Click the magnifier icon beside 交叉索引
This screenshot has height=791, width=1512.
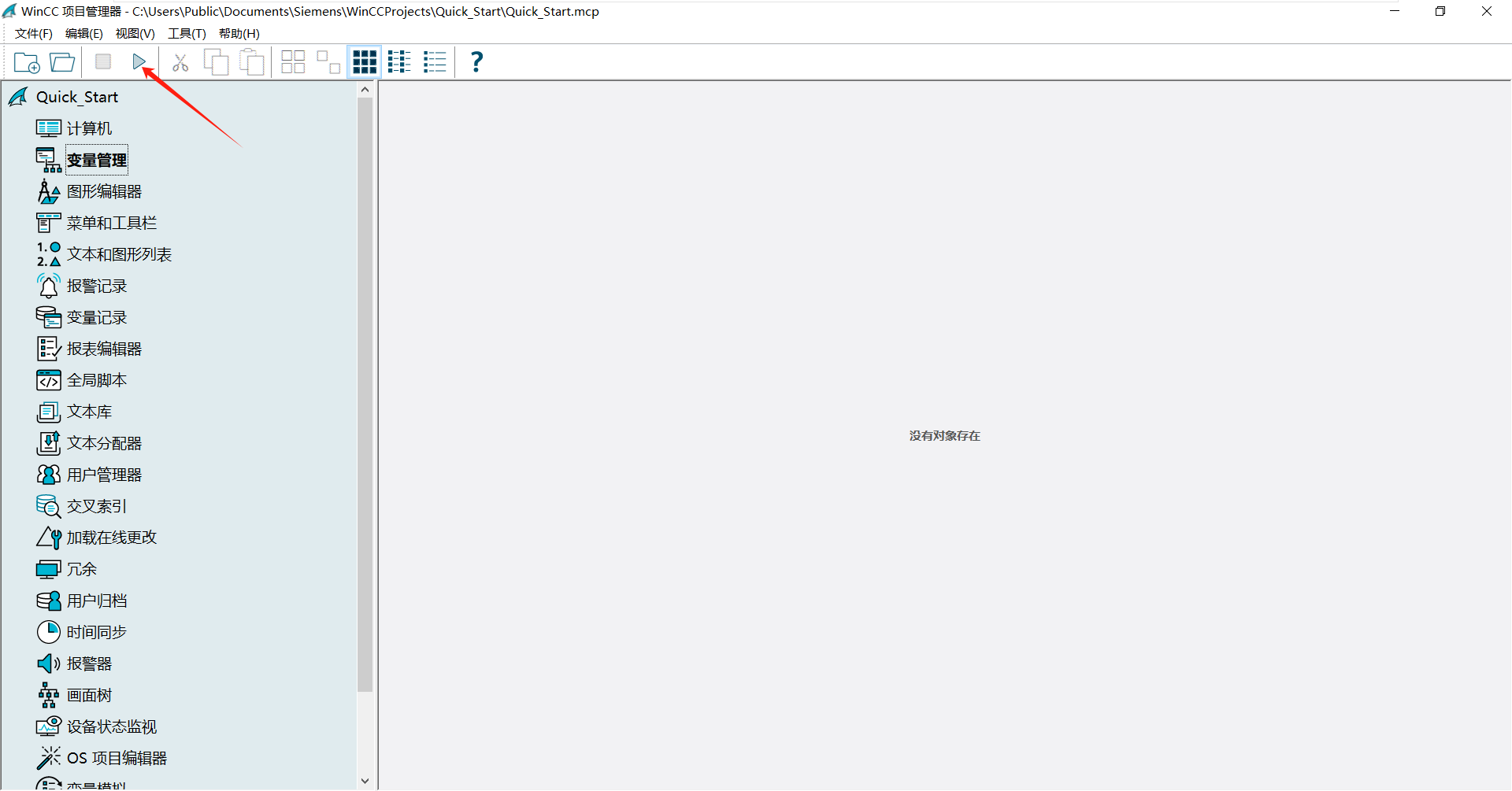(49, 506)
